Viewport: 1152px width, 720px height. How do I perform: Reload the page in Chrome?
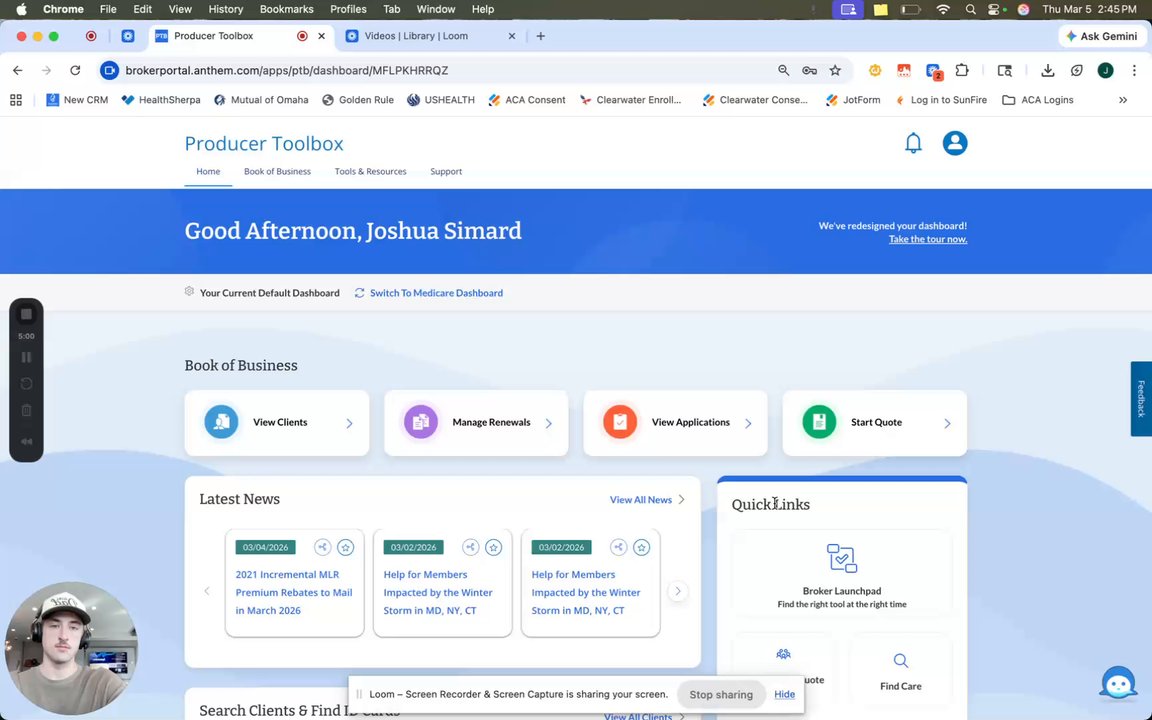point(75,71)
